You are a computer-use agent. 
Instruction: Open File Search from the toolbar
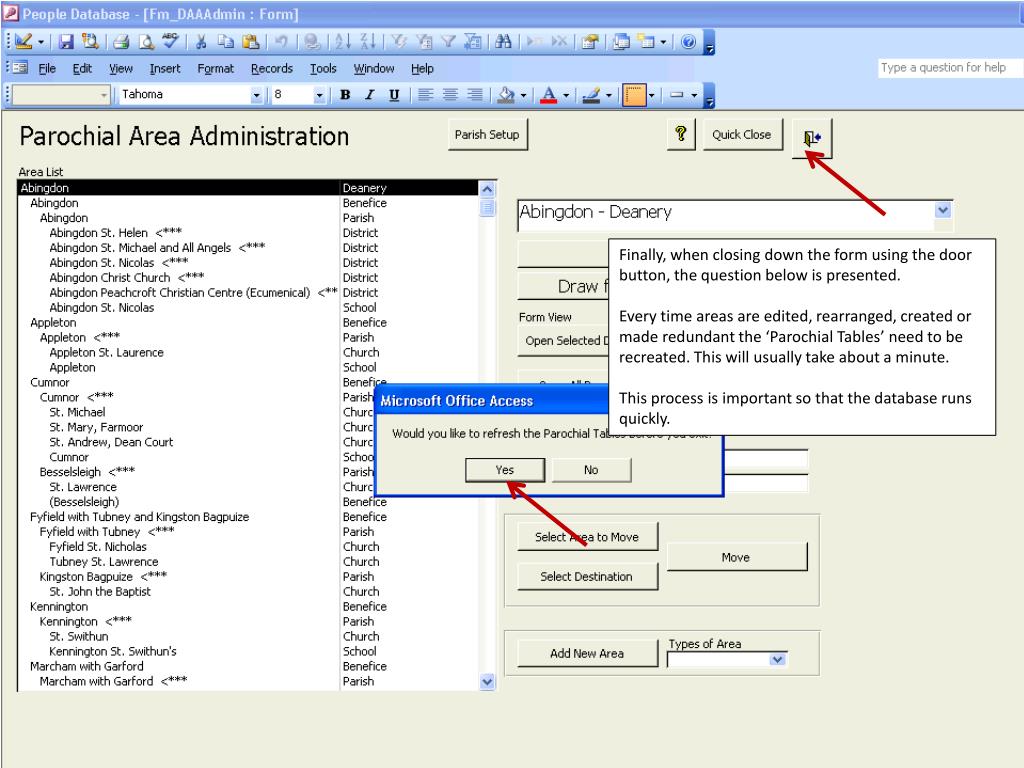pyautogui.click(x=90, y=42)
